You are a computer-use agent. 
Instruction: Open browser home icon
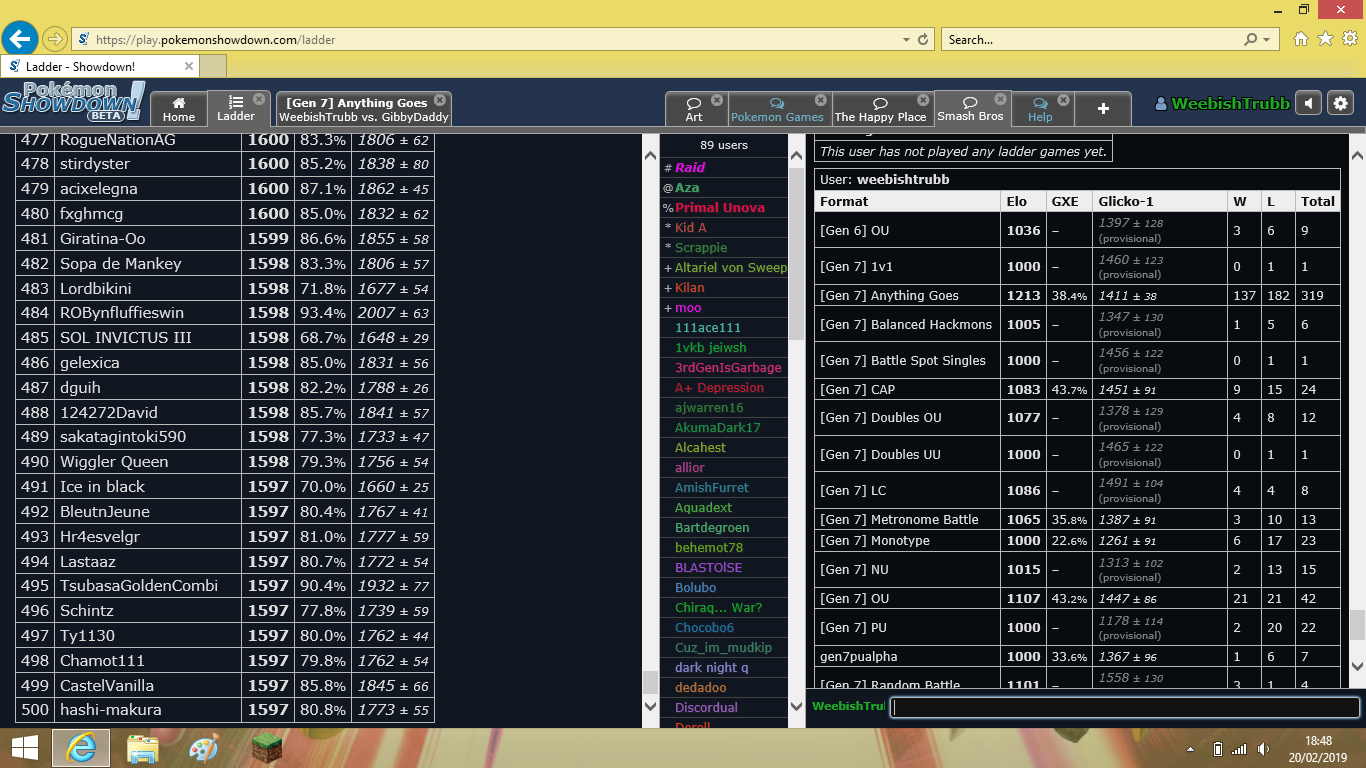(1301, 39)
